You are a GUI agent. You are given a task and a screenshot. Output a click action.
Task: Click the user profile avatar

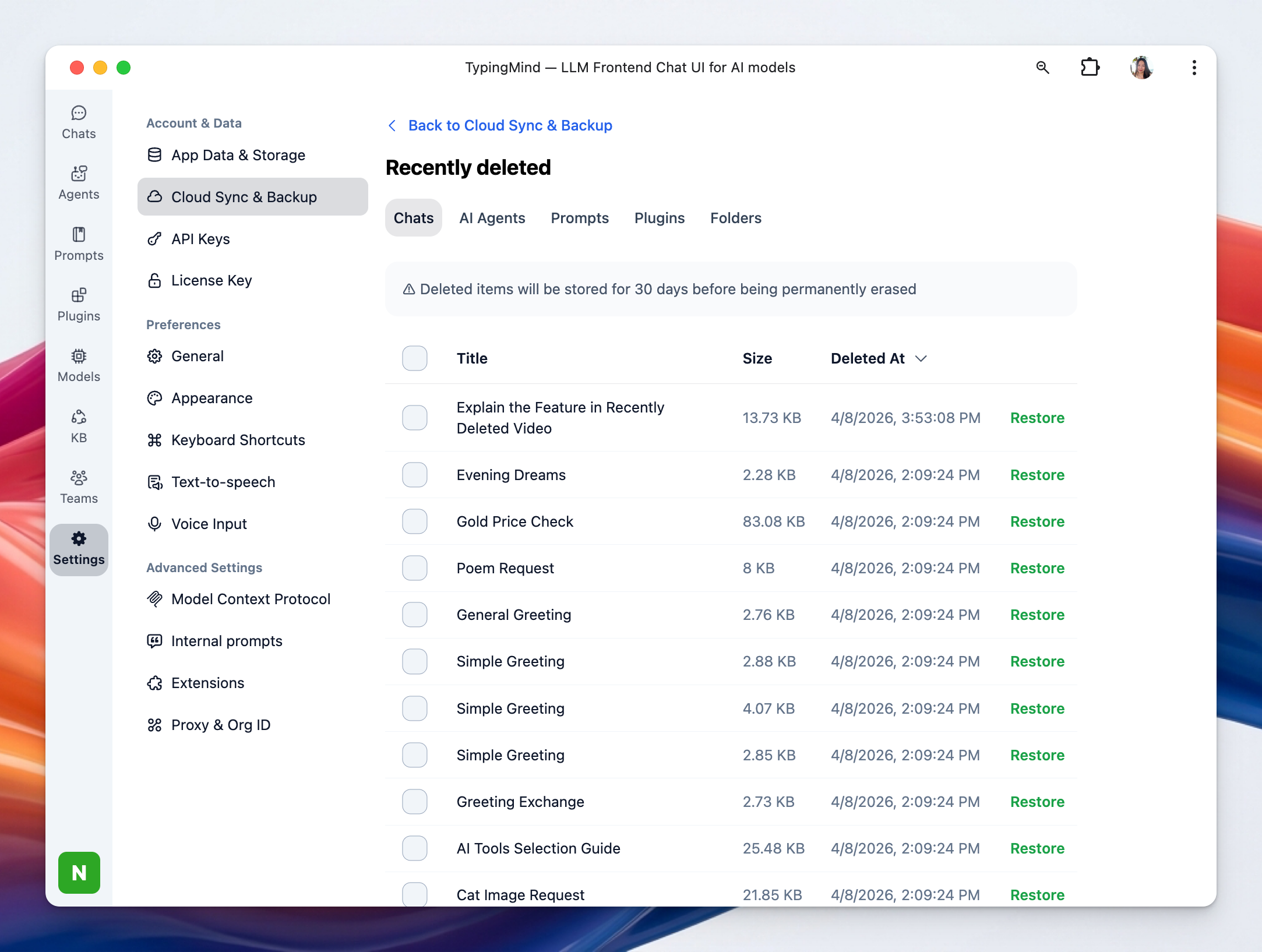point(1141,68)
